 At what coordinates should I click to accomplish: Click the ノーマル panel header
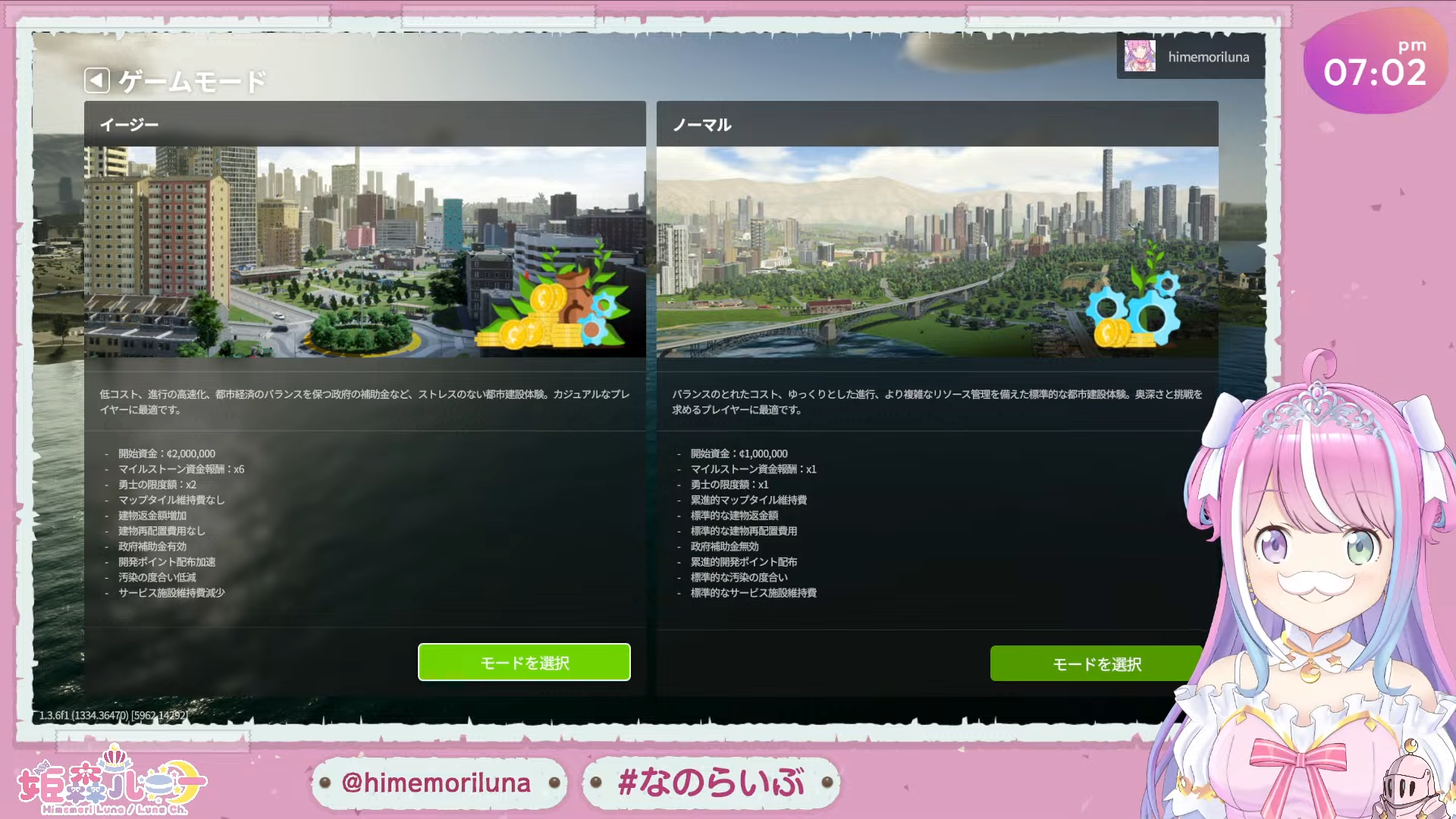click(x=702, y=124)
